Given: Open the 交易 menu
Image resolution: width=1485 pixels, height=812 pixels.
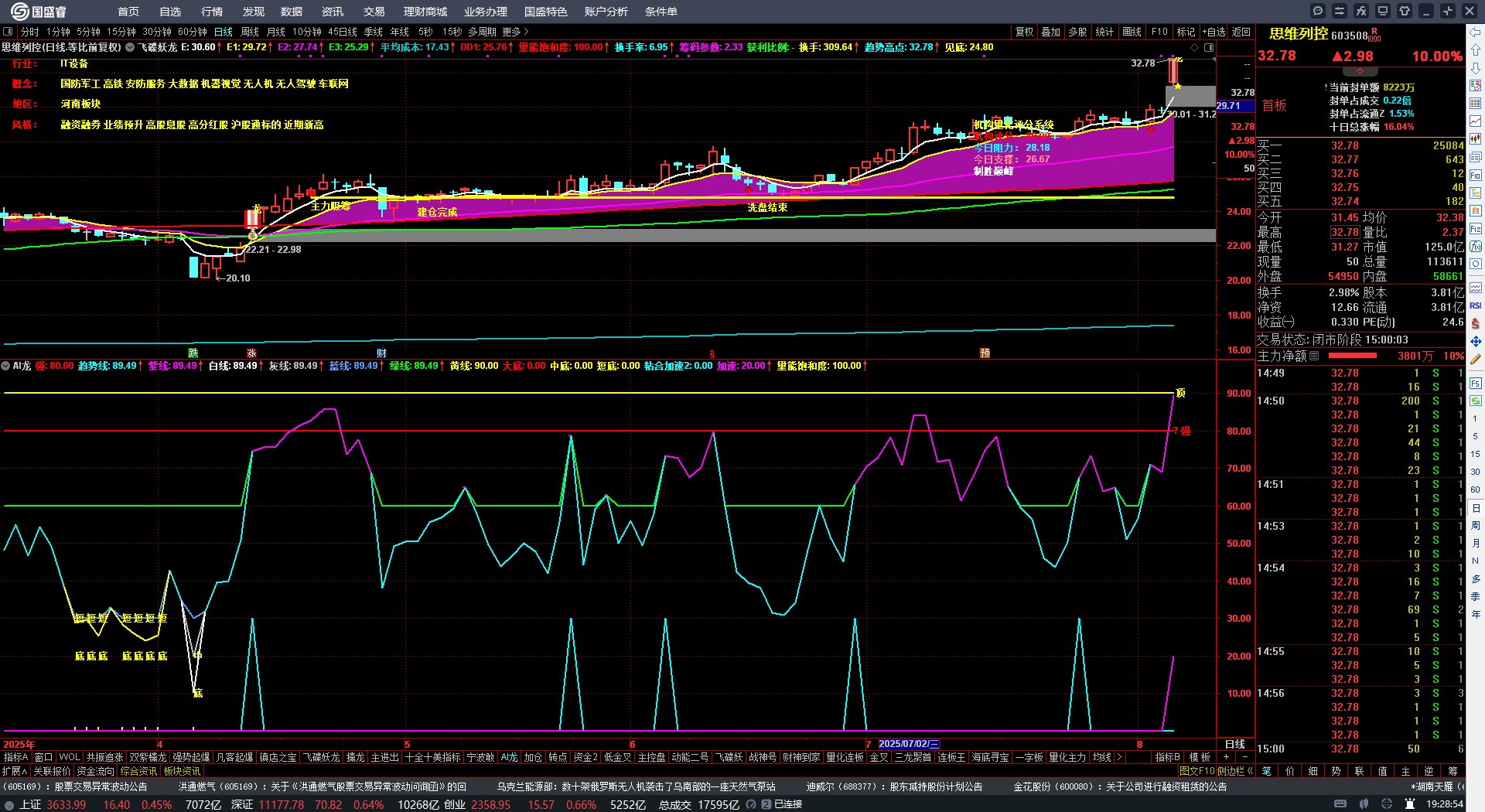Looking at the screenshot, I should (x=374, y=12).
